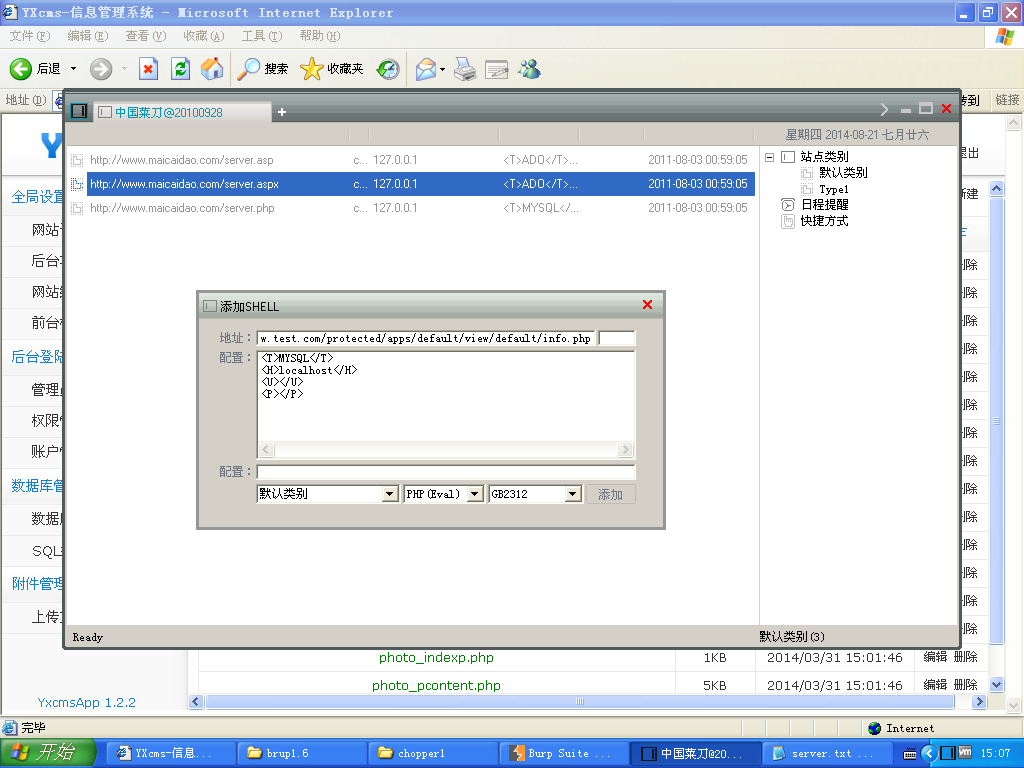Click the password field beside address
1024x768 pixels.
click(x=616, y=338)
